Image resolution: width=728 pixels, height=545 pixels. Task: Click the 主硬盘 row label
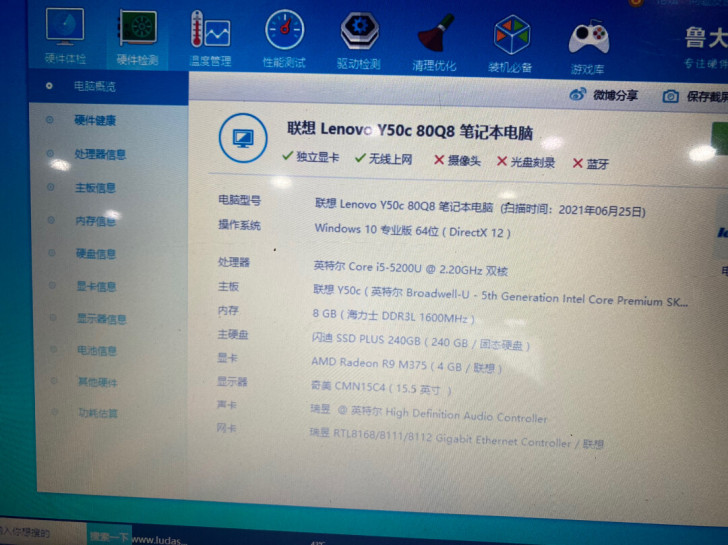(x=233, y=334)
